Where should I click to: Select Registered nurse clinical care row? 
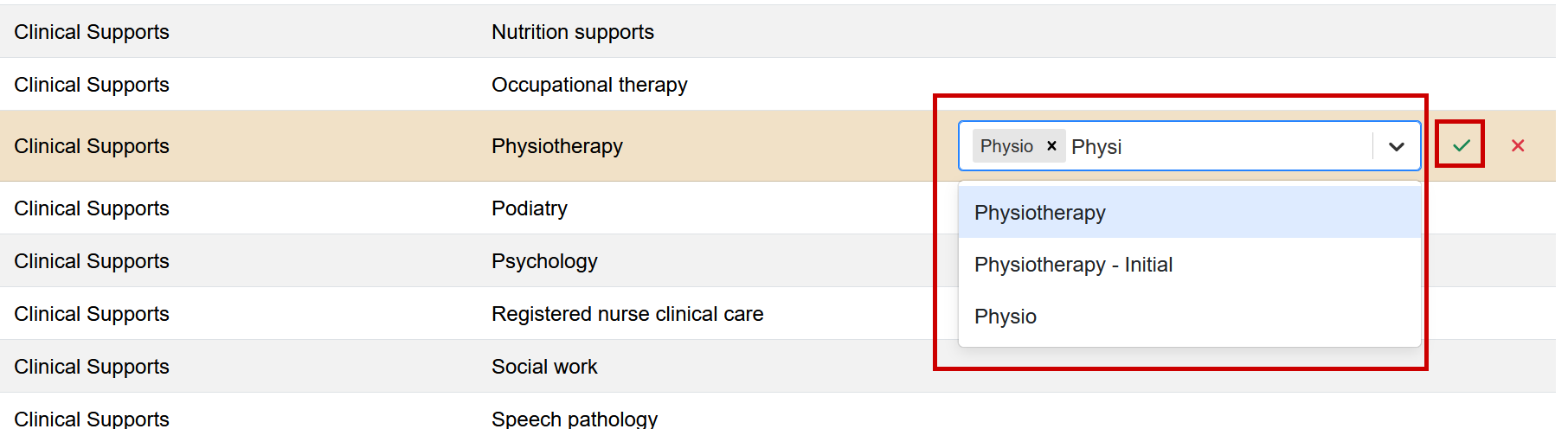(x=627, y=314)
